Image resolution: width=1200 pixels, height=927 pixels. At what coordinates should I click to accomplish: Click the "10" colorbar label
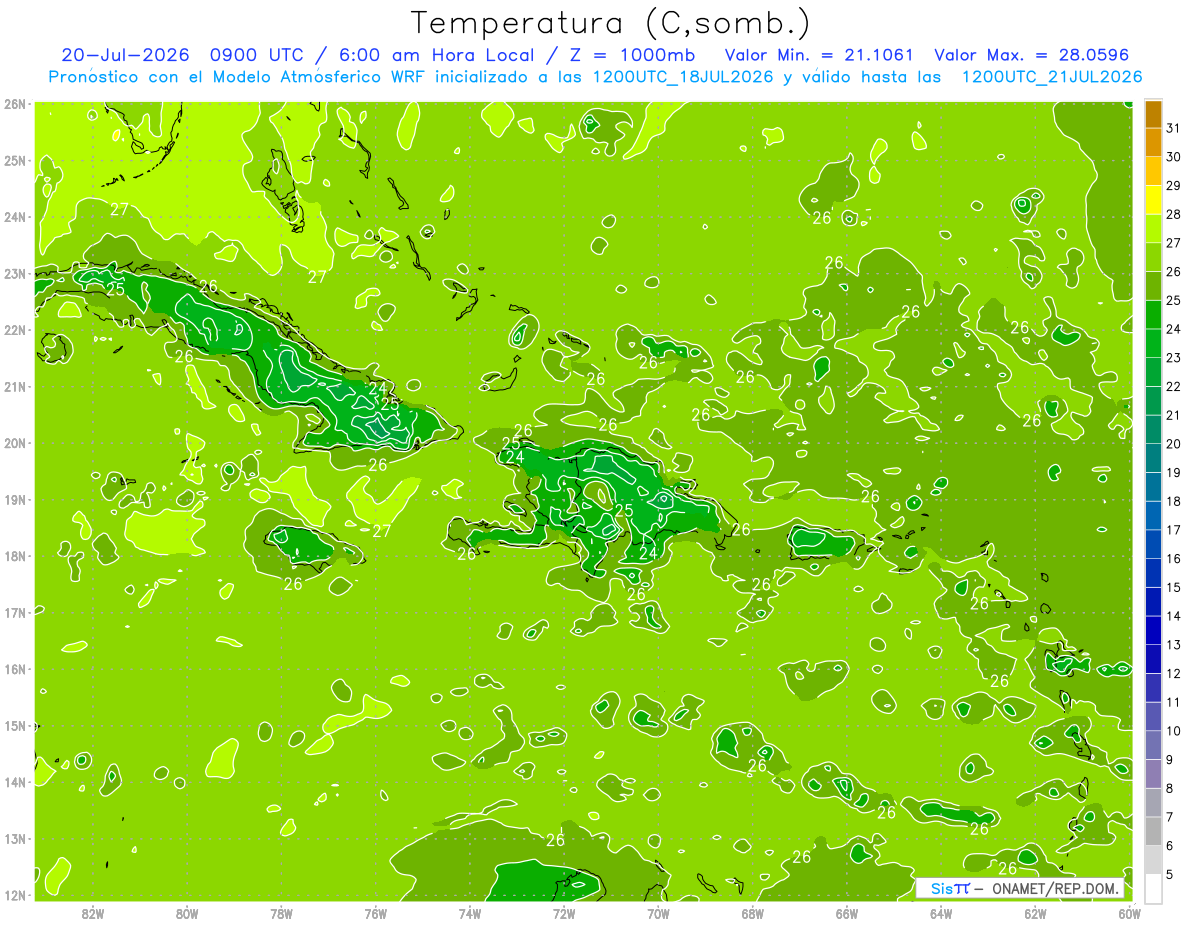coord(1173,730)
